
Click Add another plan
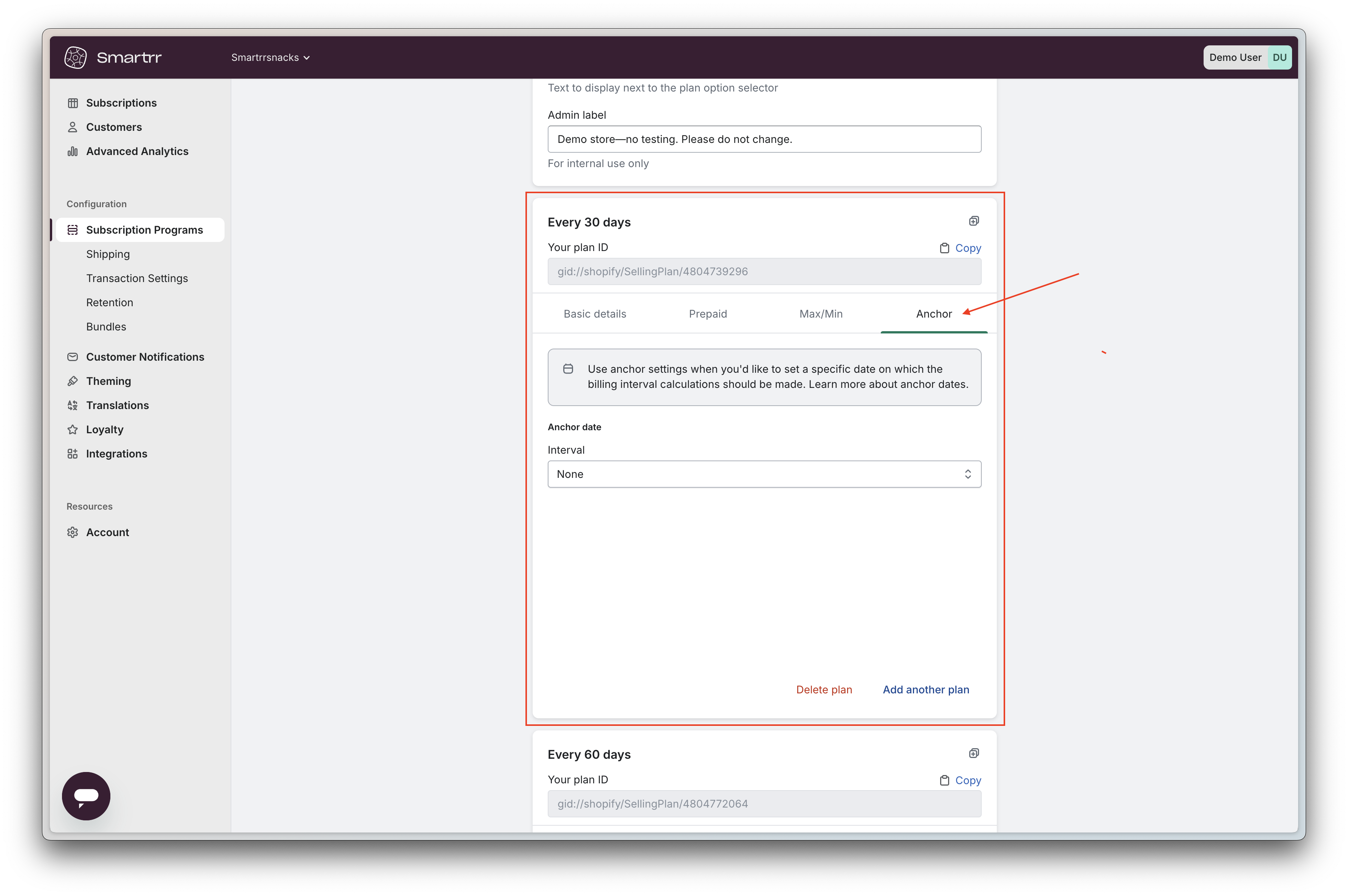pos(925,690)
